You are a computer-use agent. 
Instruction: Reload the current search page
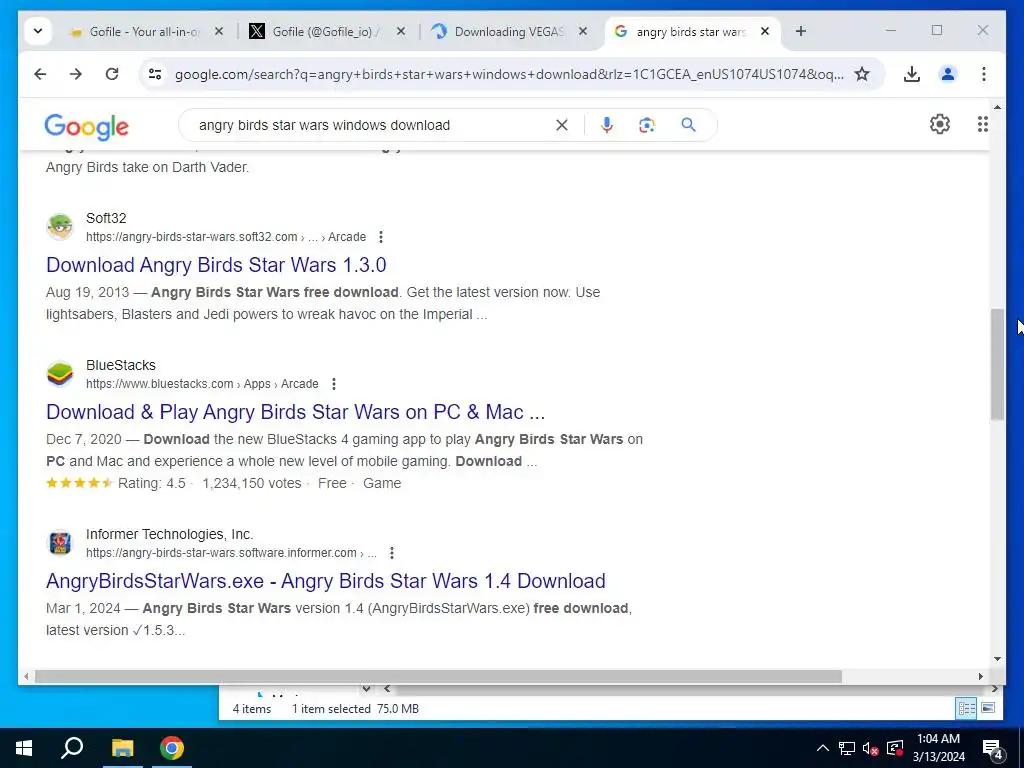coord(112,74)
